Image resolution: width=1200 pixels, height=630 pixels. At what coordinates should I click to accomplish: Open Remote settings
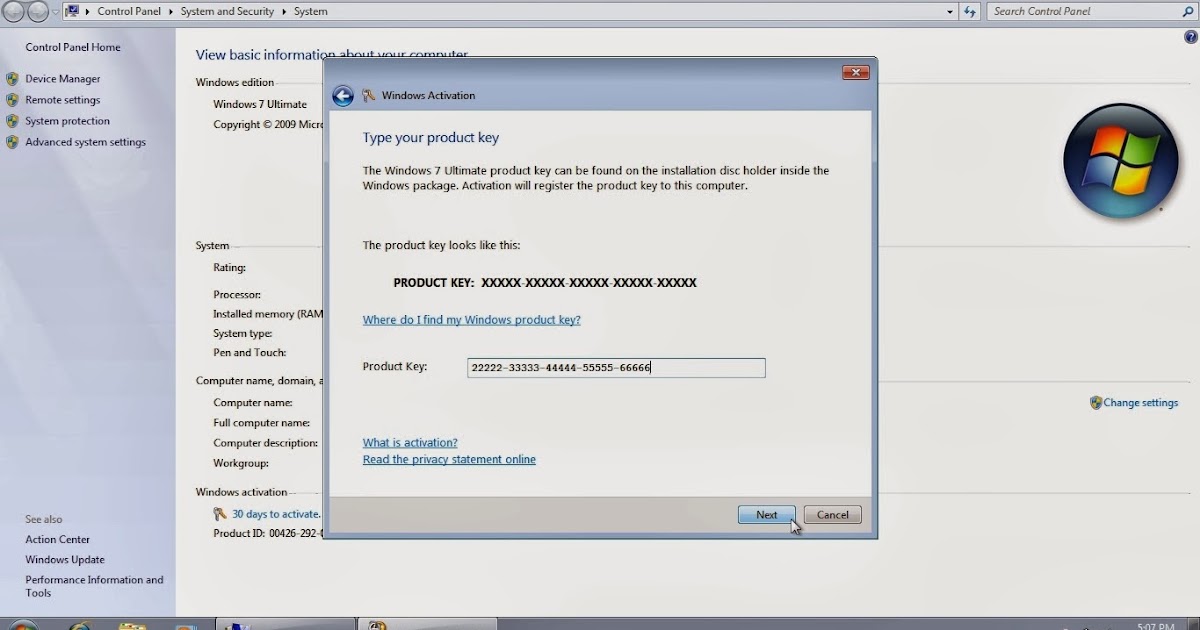coord(63,100)
